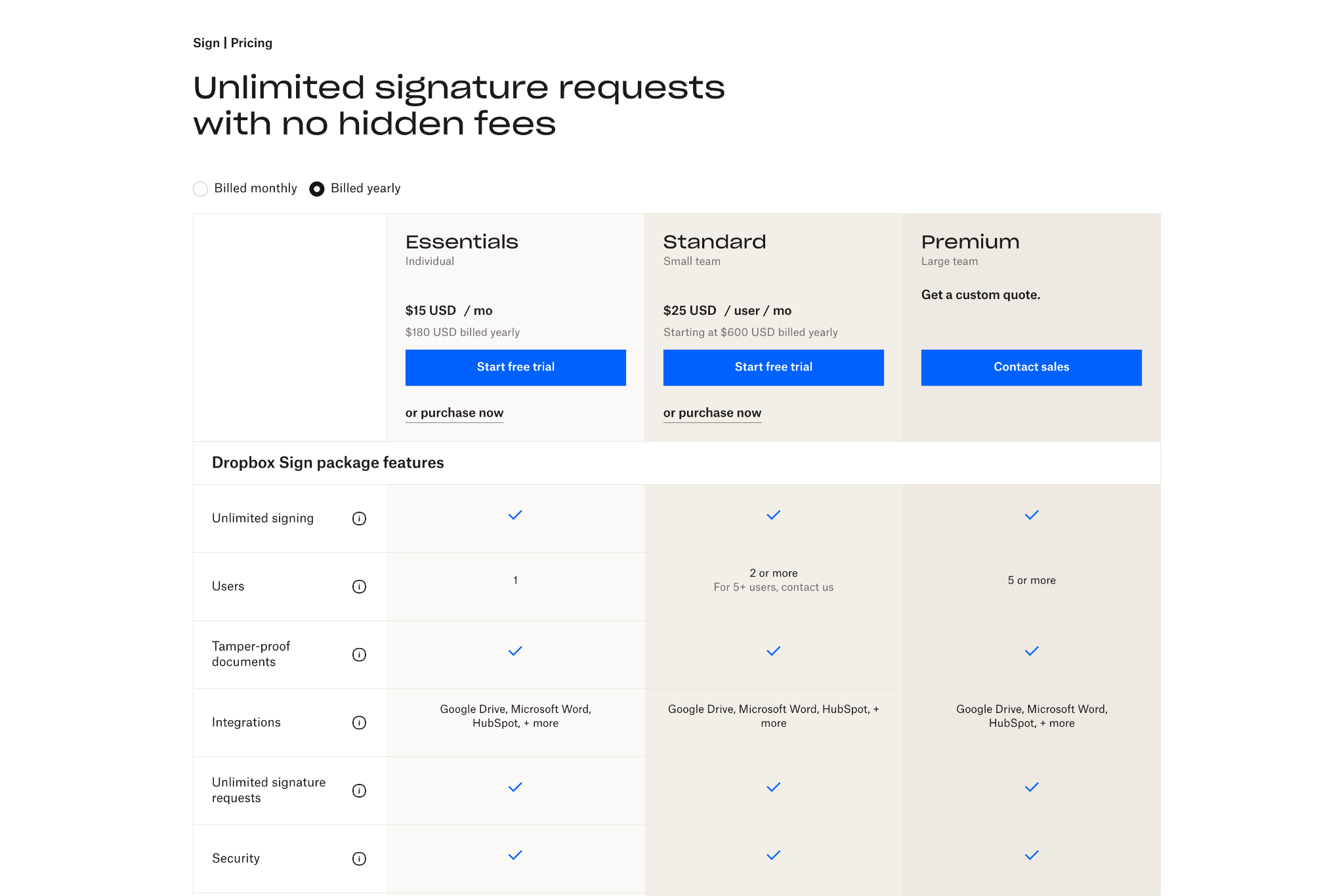The width and height of the screenshot is (1344, 896).
Task: Click 'For 5+ users, contact us' text
Action: tap(774, 588)
